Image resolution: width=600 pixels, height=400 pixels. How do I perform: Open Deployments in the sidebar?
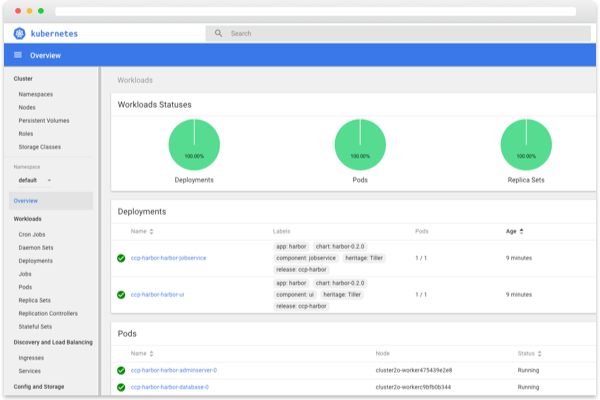[36, 261]
